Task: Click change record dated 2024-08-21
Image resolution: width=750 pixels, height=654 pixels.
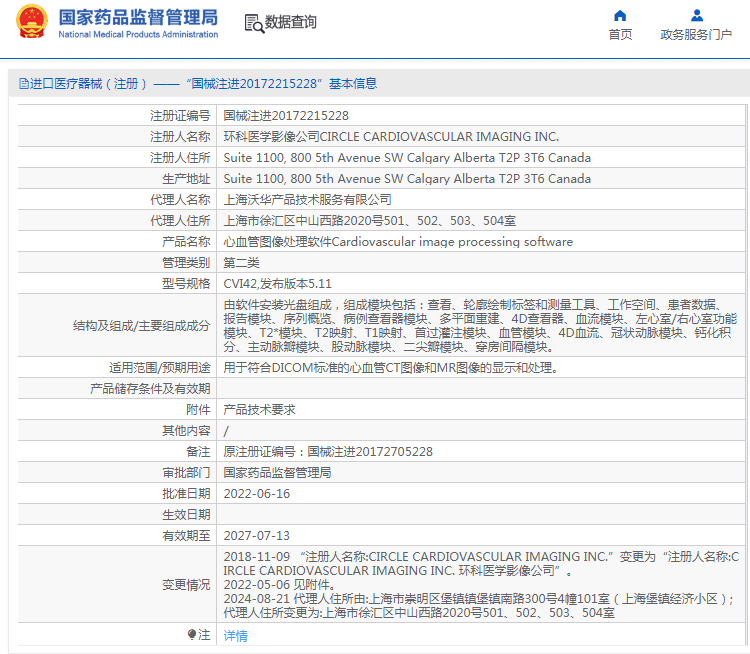Action: pyautogui.click(x=479, y=606)
